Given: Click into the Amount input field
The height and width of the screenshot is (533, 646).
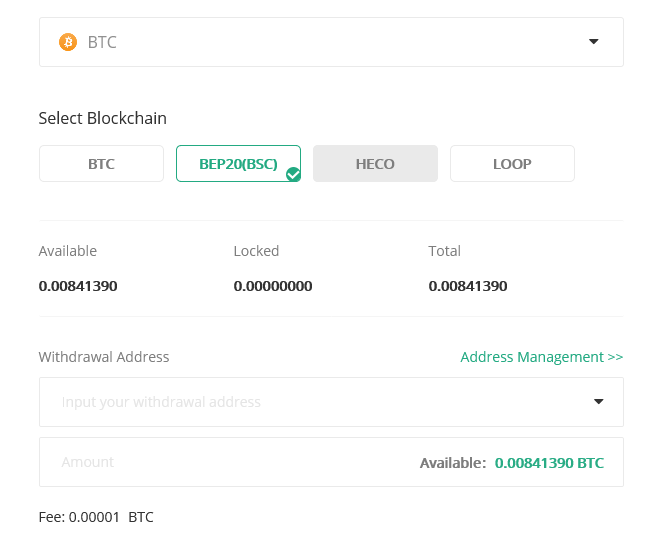Looking at the screenshot, I should coord(331,462).
